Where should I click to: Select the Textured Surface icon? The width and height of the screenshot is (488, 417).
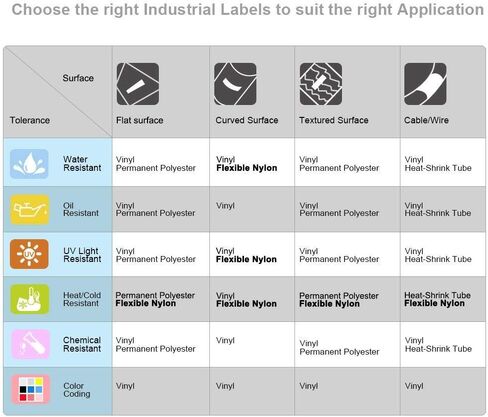[x=321, y=84]
